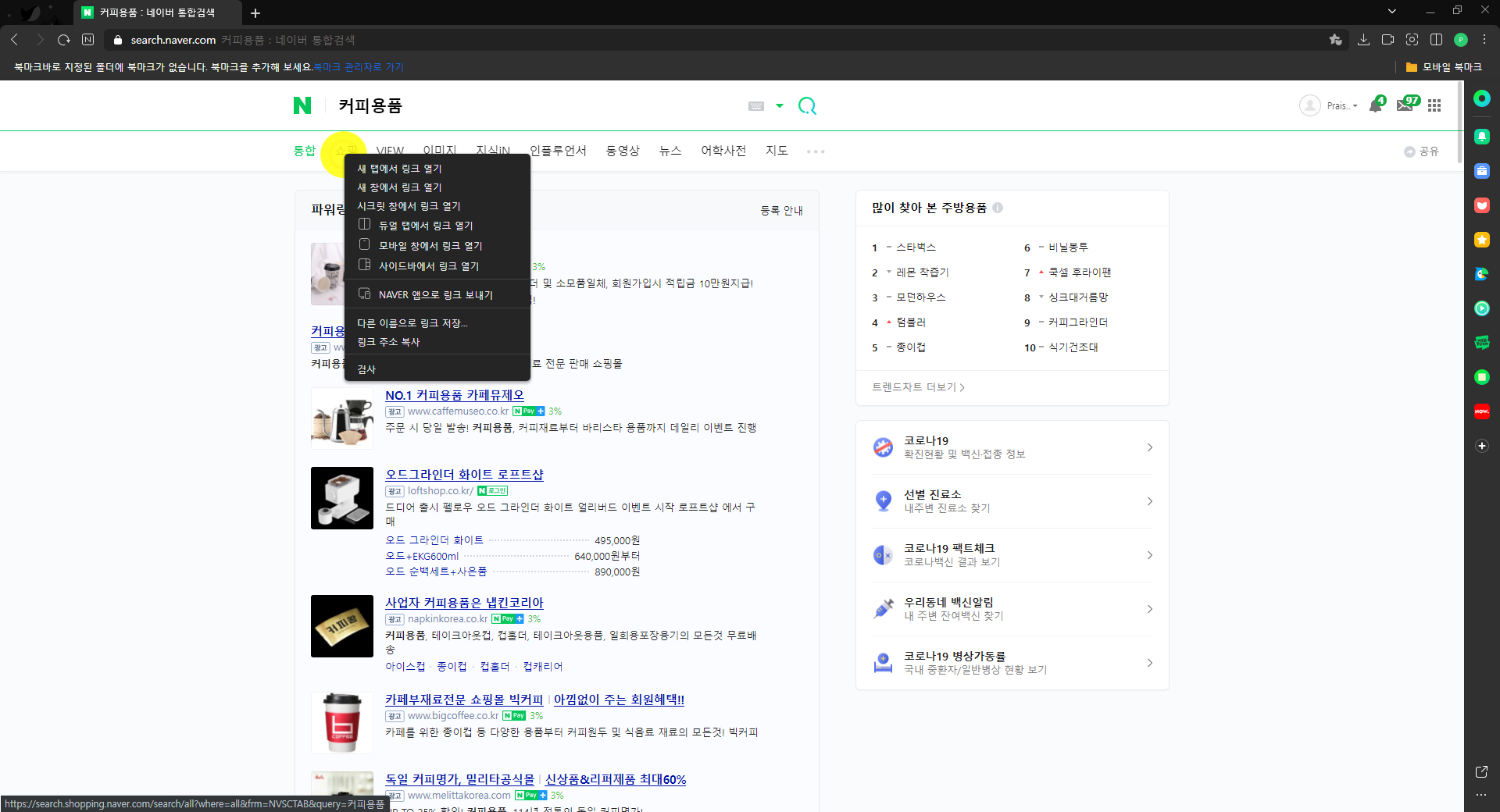Open 'NO.1 커피용품 카페뮤제오' ad link

click(455, 396)
